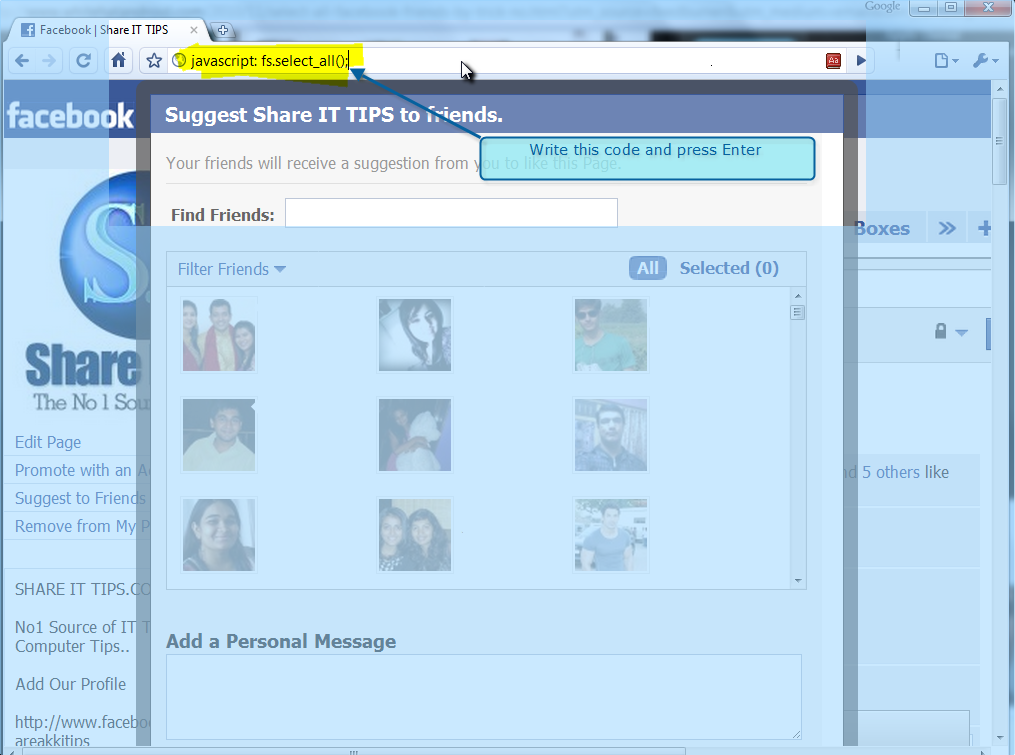Open the Promote with an Ad link
The width and height of the screenshot is (1015, 755).
[x=82, y=470]
